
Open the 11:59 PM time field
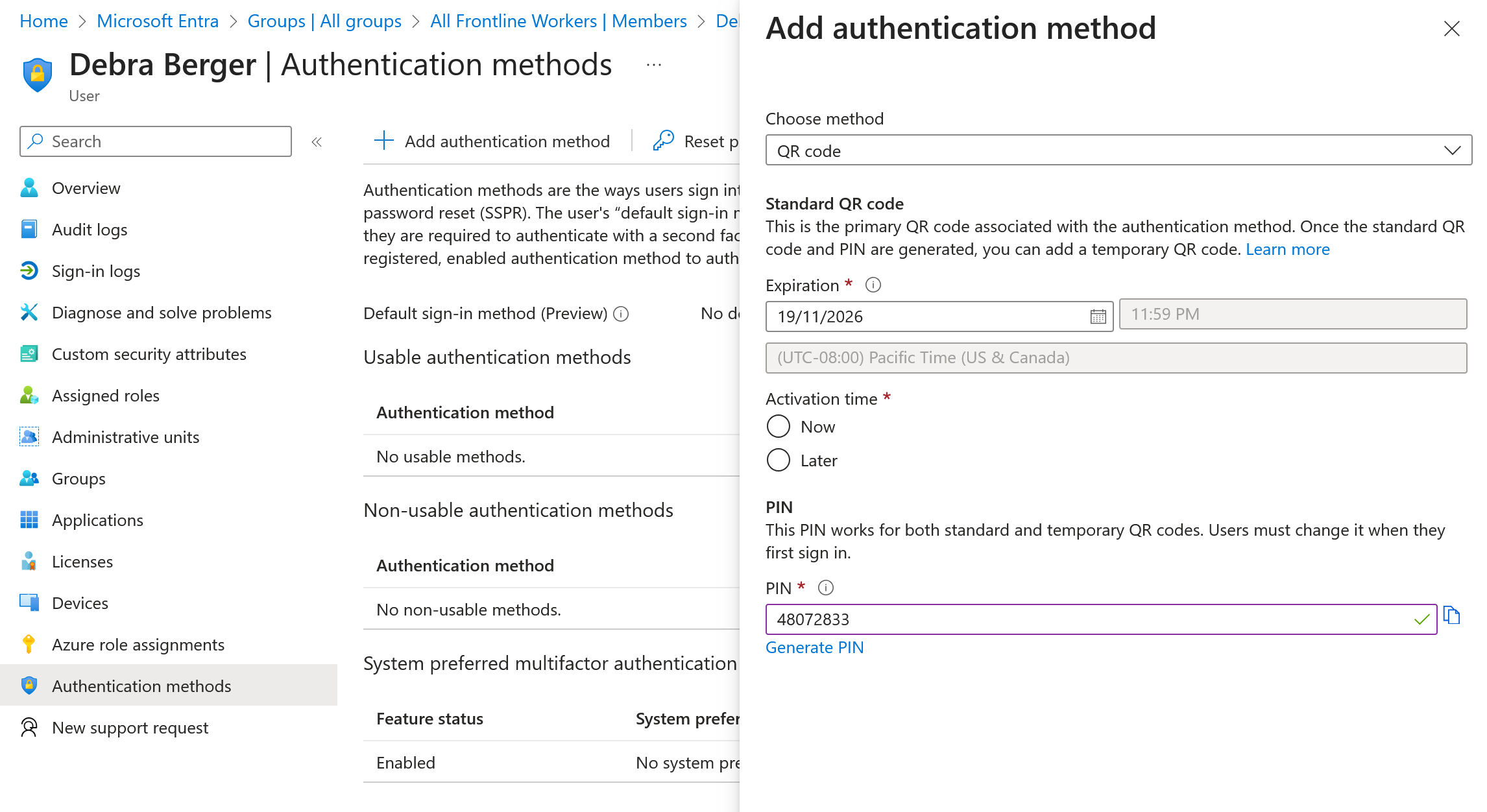[1292, 315]
